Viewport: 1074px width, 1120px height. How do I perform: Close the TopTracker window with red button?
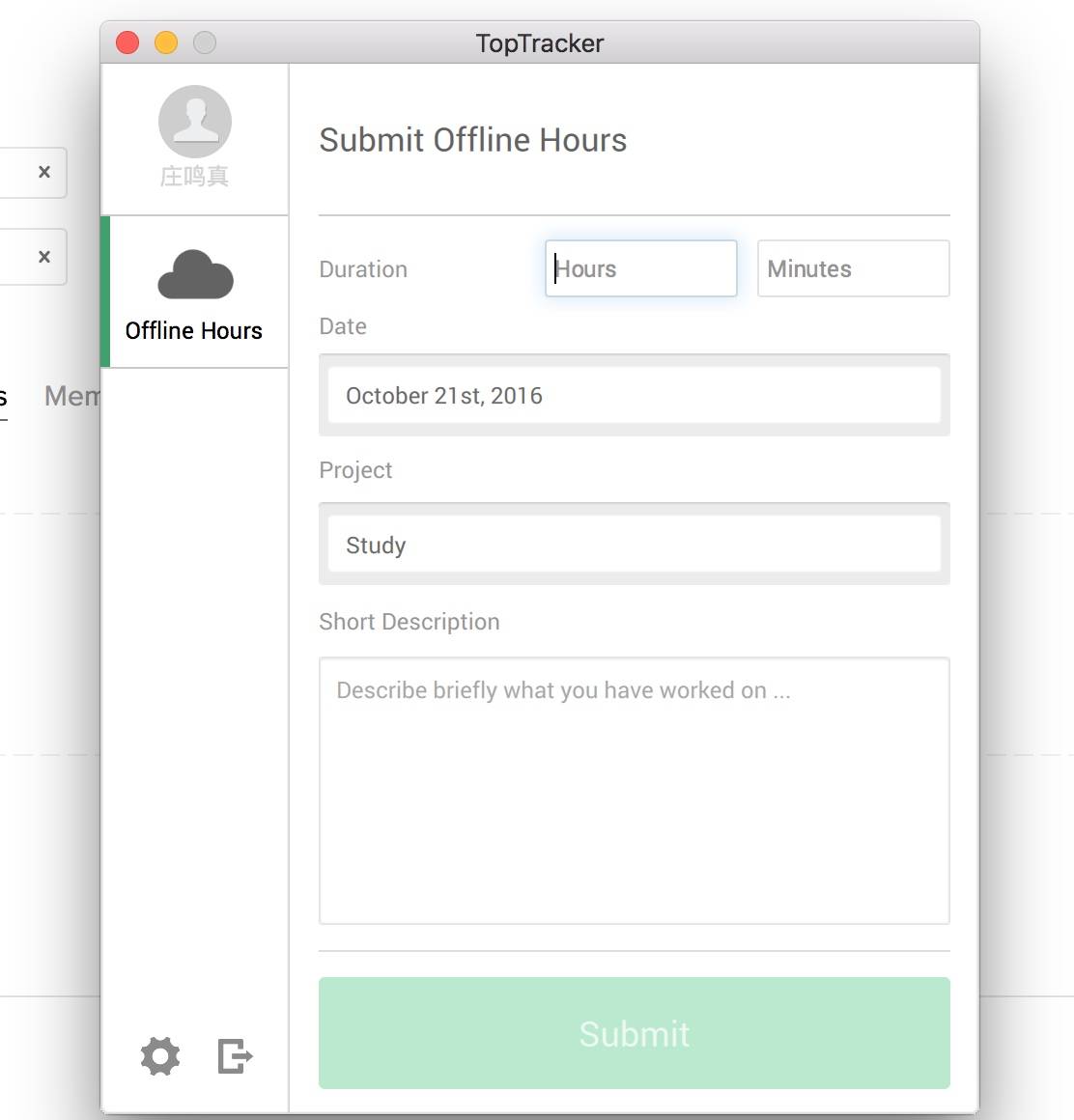coord(127,42)
